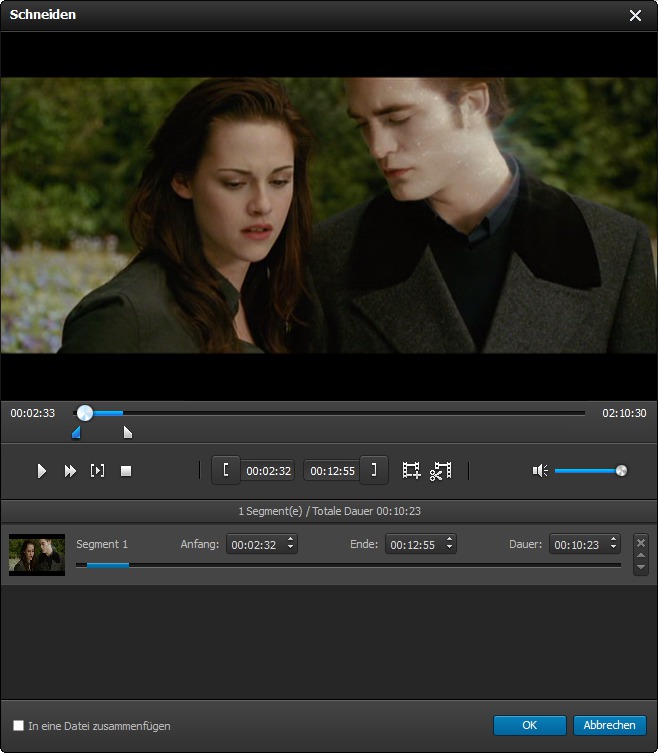The width and height of the screenshot is (658, 753).
Task: Adjust the volume slider handle
Action: pyautogui.click(x=621, y=471)
